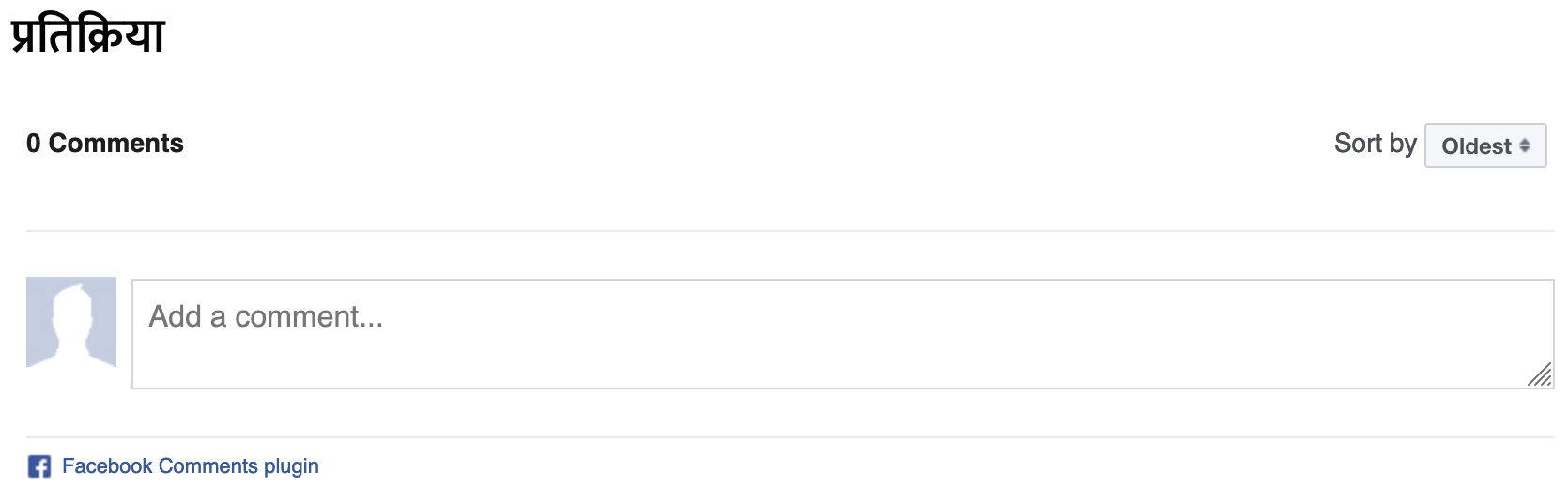This screenshot has height=488, width=1568.
Task: Click the divider line above the Facebook footer
Action: click(x=791, y=437)
